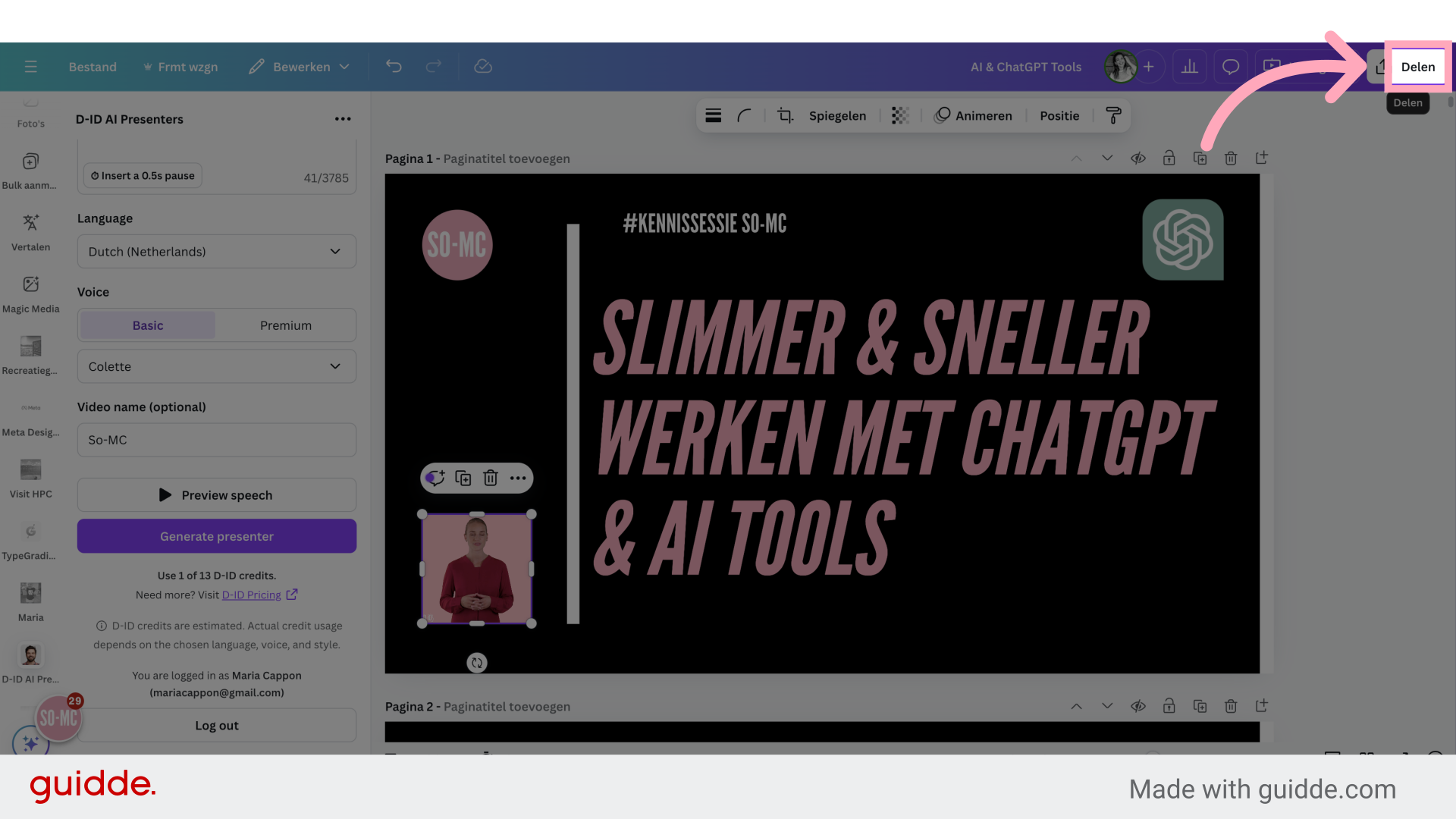Duplicate Pagina 1

tap(1200, 158)
